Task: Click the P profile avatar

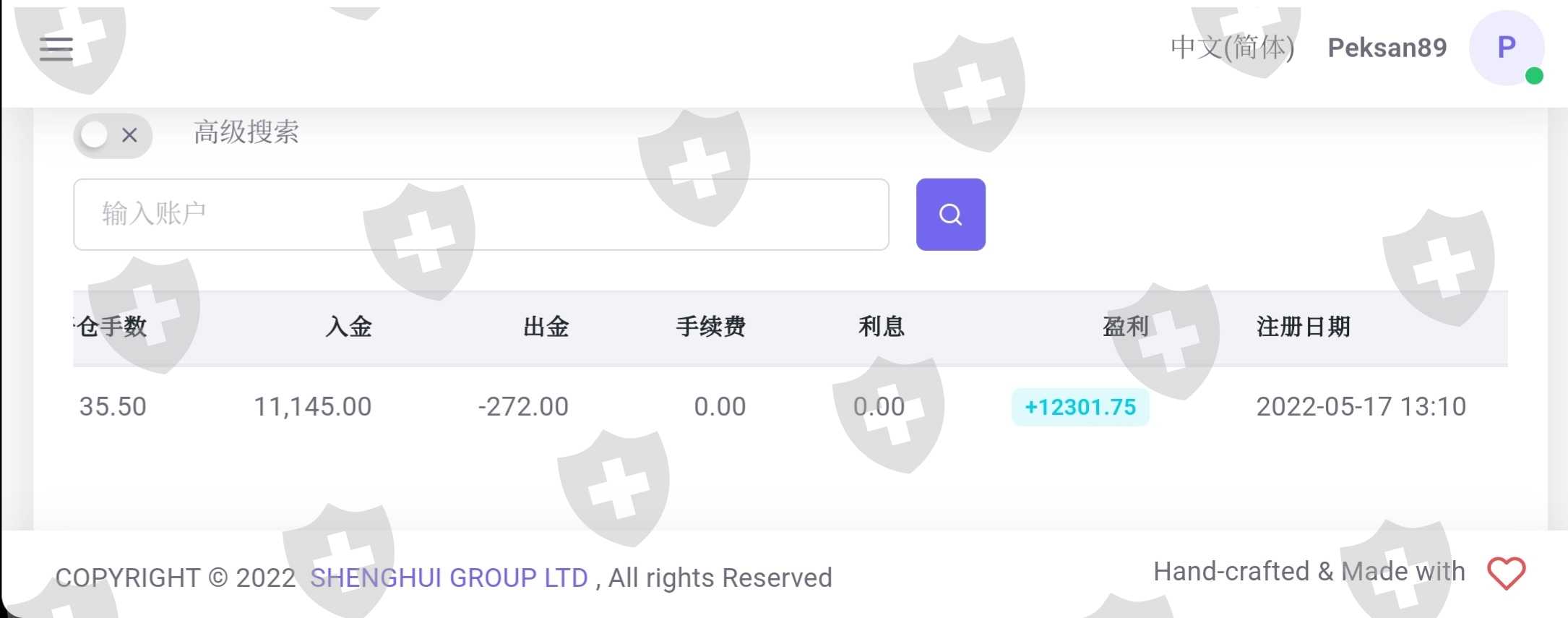Action: tap(1506, 48)
